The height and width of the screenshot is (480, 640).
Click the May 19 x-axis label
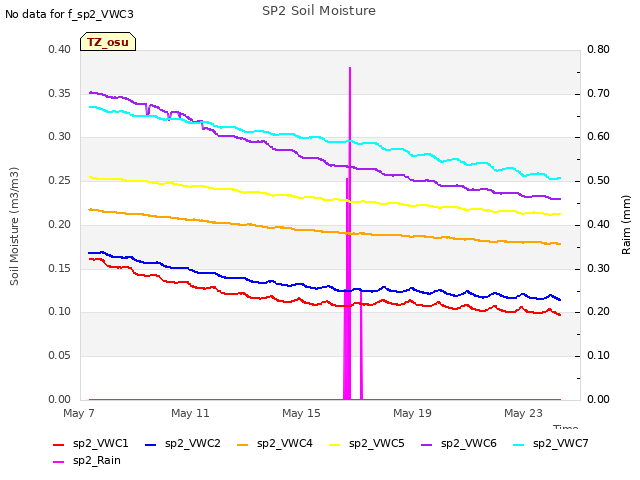(x=412, y=413)
